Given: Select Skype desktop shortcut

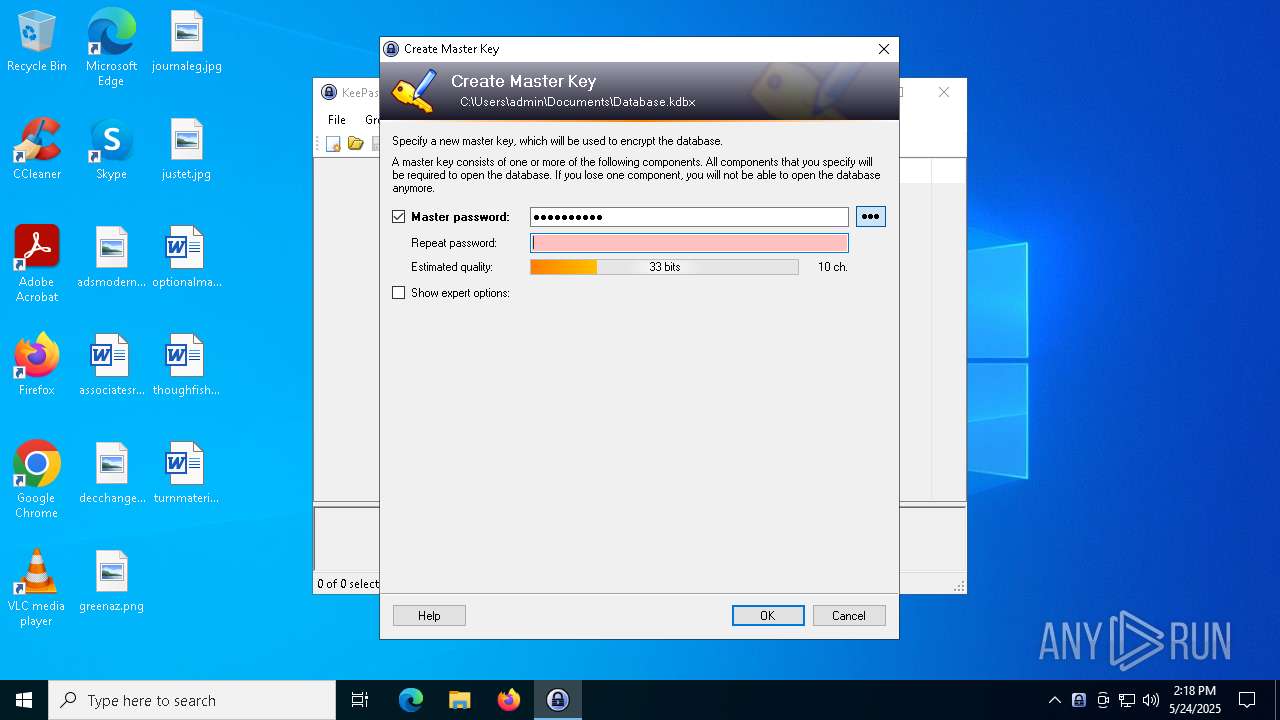Looking at the screenshot, I should click(111, 149).
